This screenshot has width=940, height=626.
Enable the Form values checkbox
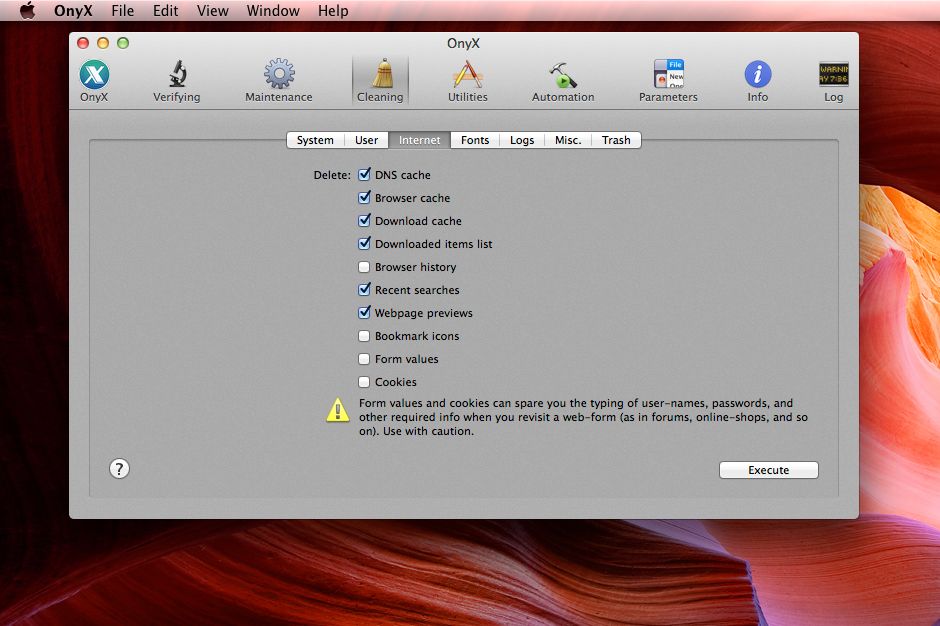point(364,359)
